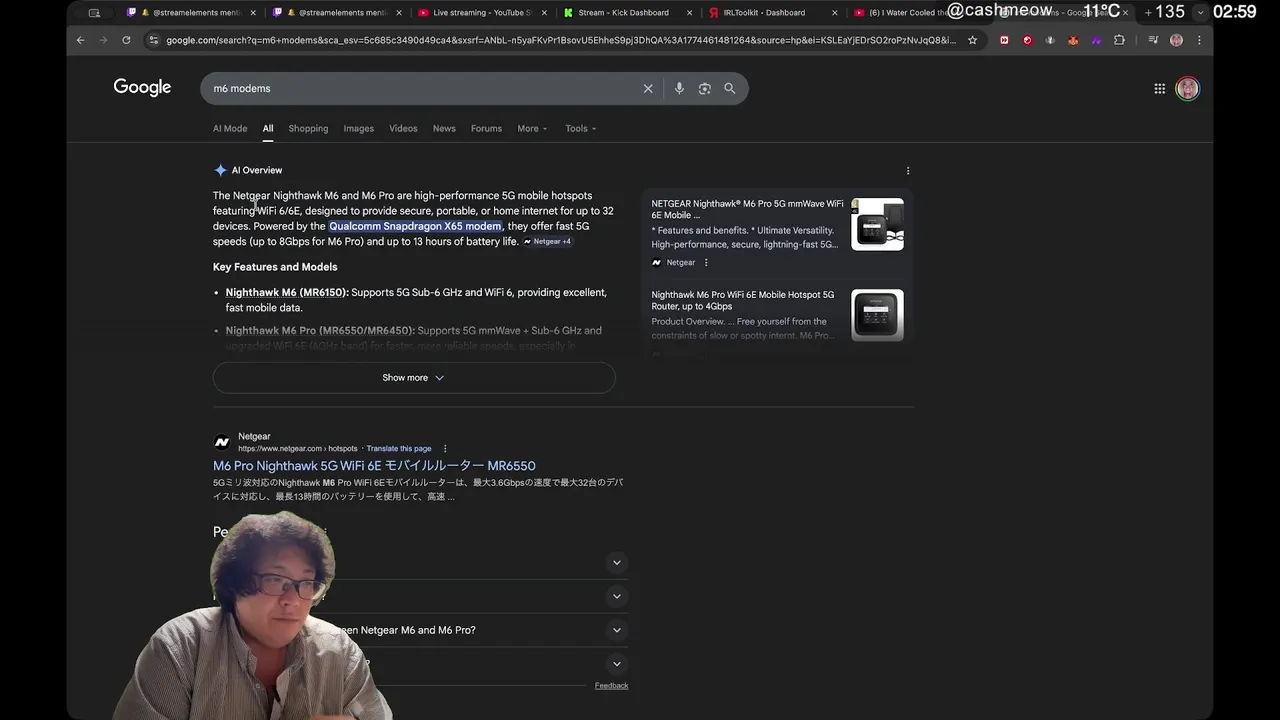Expand the second People also ask question
The image size is (1280, 720).
[x=617, y=596]
